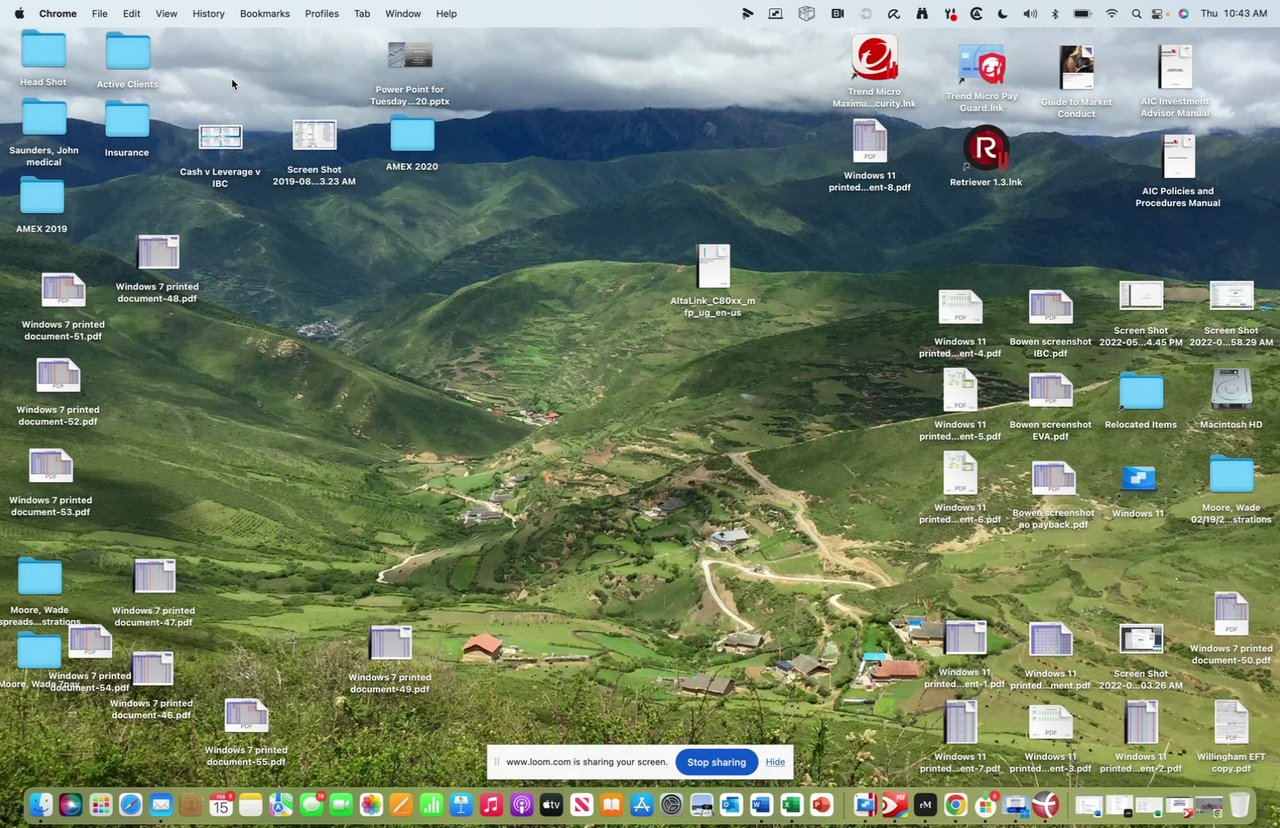Open Maps from the Dock
The image size is (1280, 828).
click(x=281, y=804)
